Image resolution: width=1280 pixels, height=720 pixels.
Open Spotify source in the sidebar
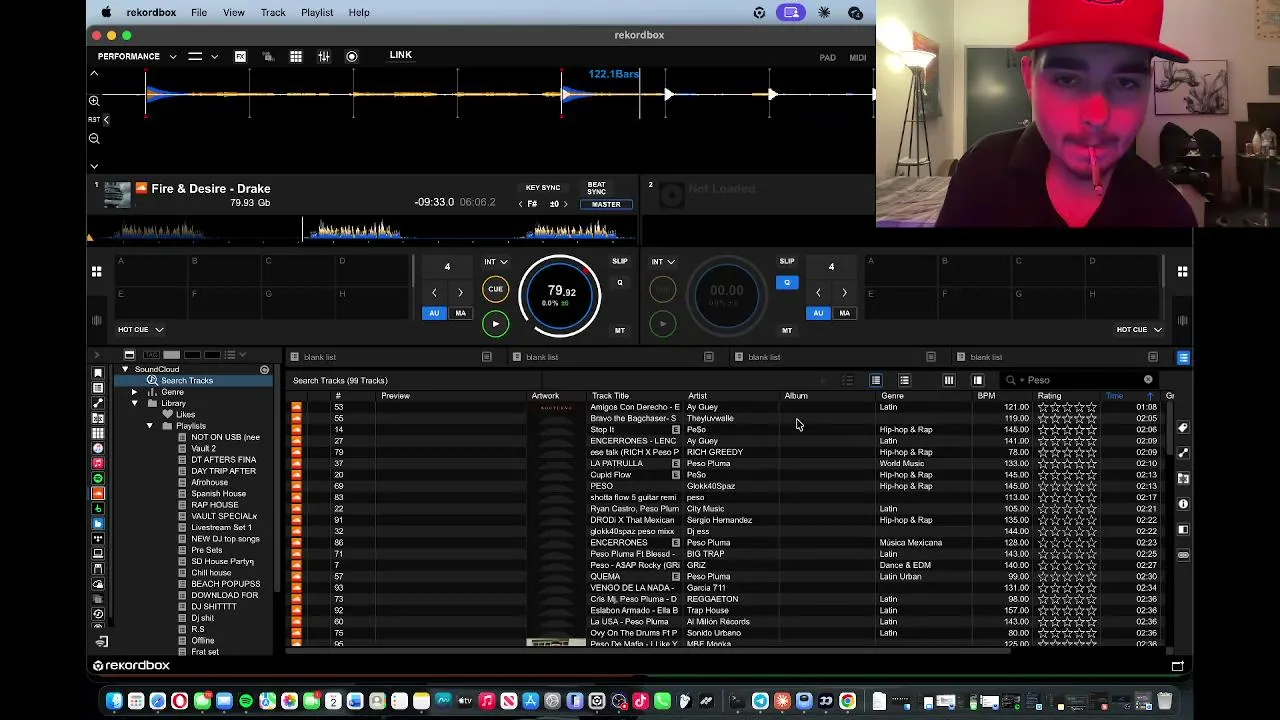pos(98,478)
